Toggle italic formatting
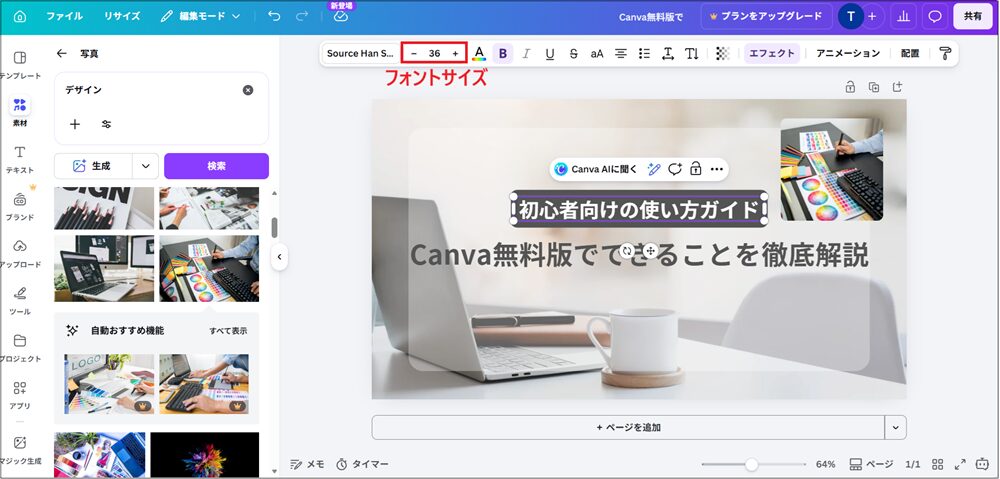 coord(526,54)
